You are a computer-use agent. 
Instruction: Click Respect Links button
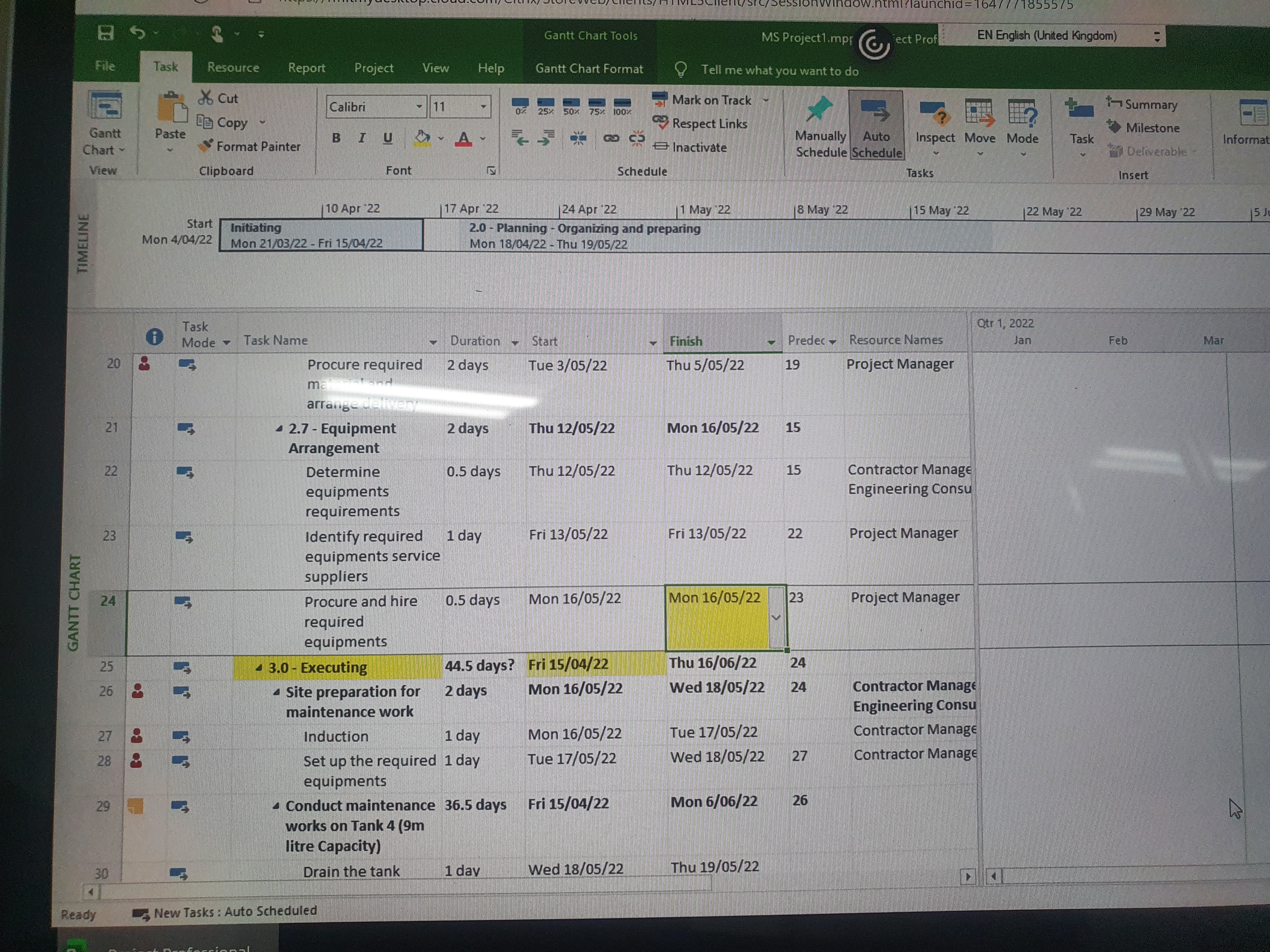tap(701, 123)
